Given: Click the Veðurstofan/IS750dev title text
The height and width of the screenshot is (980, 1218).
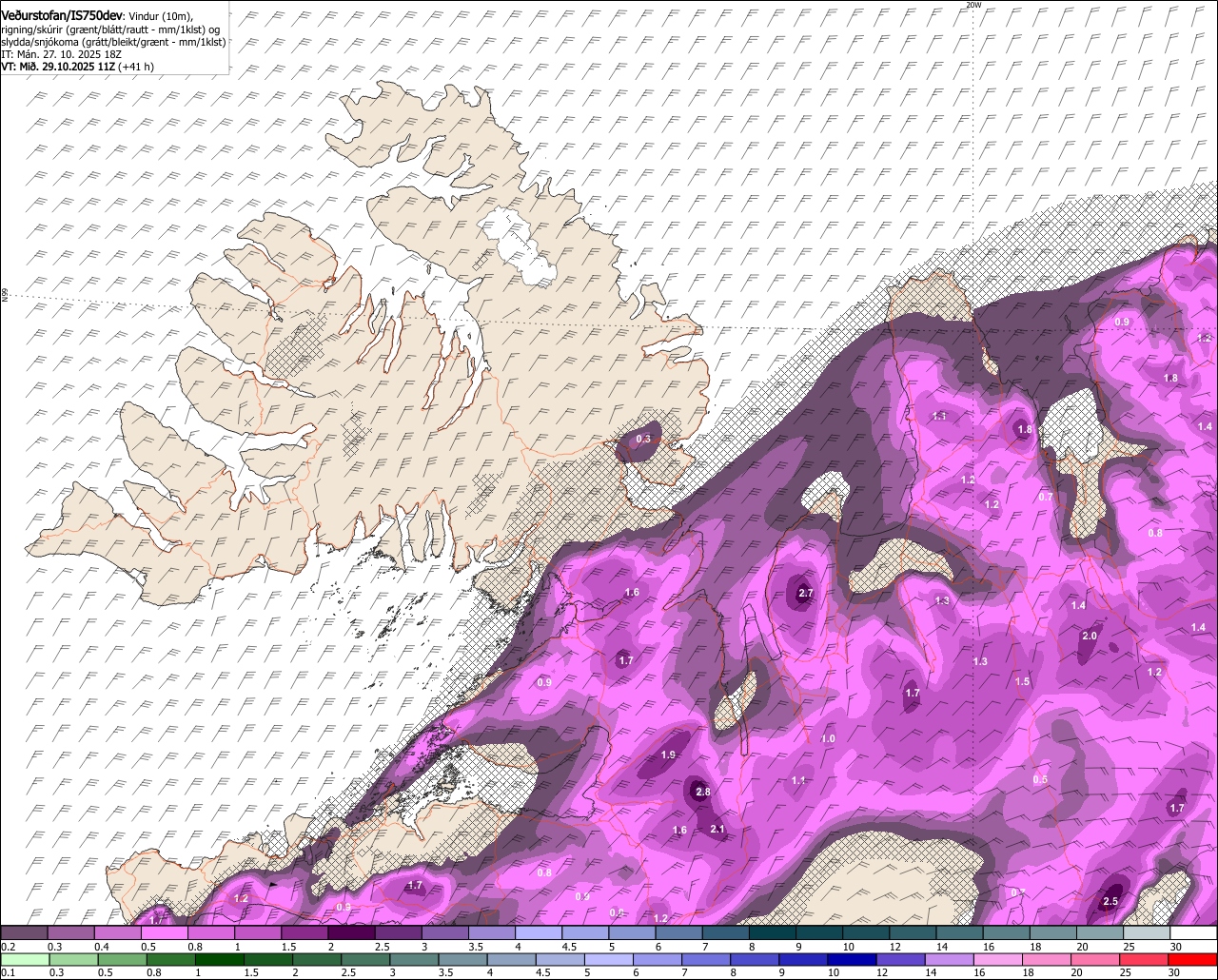Looking at the screenshot, I should (62, 15).
